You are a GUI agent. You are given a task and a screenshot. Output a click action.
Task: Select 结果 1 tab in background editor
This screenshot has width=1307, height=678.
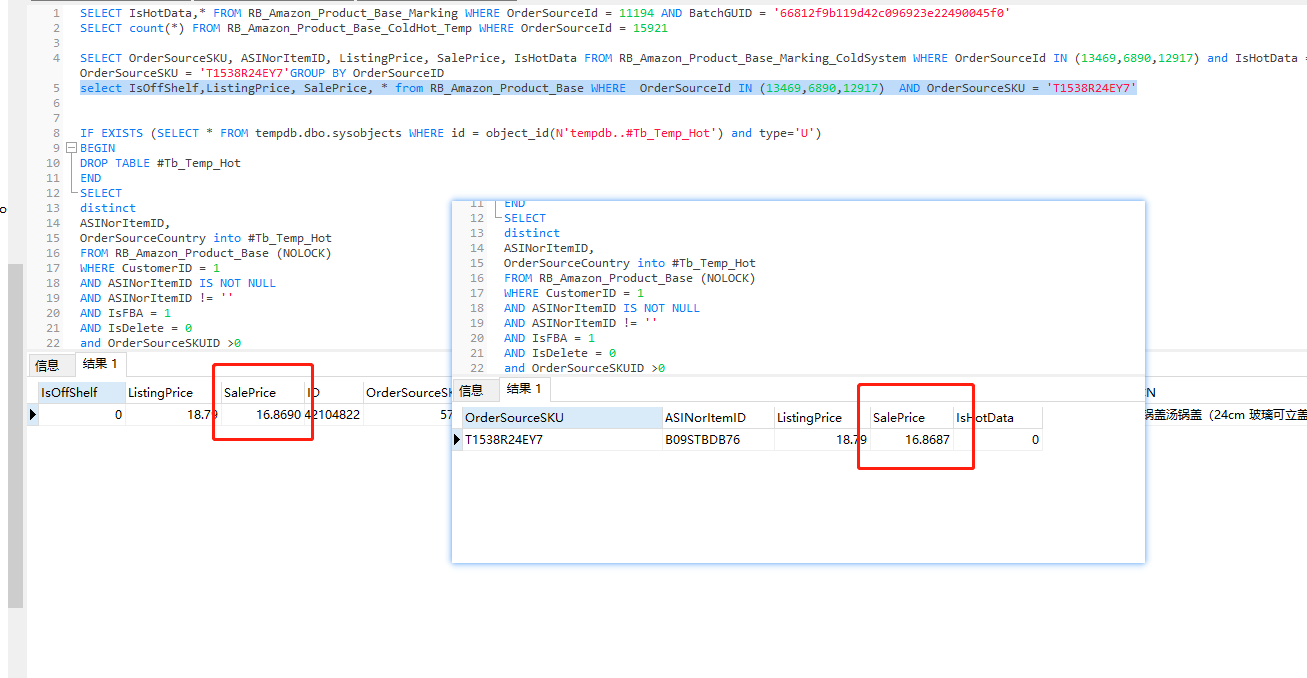coord(100,364)
